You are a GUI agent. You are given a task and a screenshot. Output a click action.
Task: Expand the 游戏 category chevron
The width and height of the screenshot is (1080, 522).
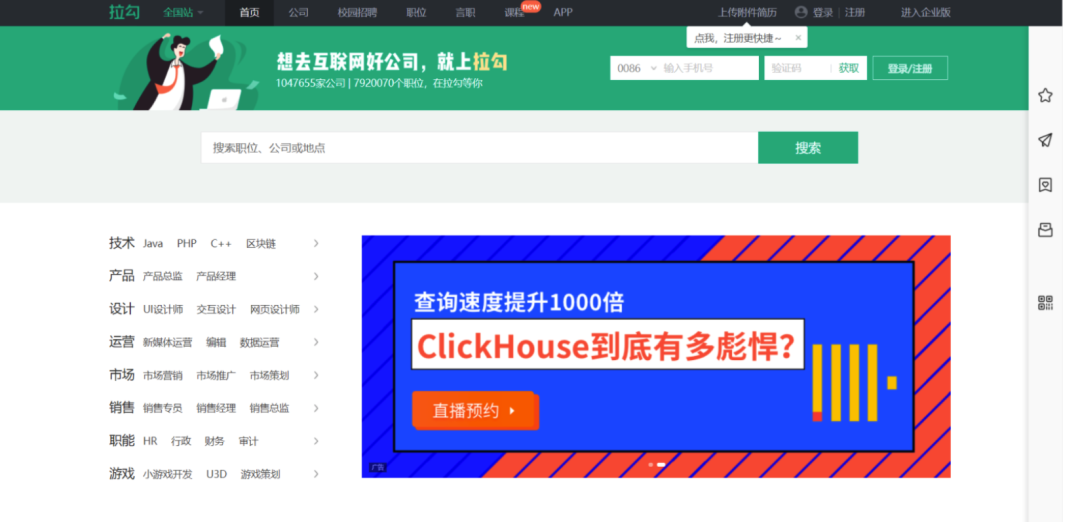tap(316, 474)
